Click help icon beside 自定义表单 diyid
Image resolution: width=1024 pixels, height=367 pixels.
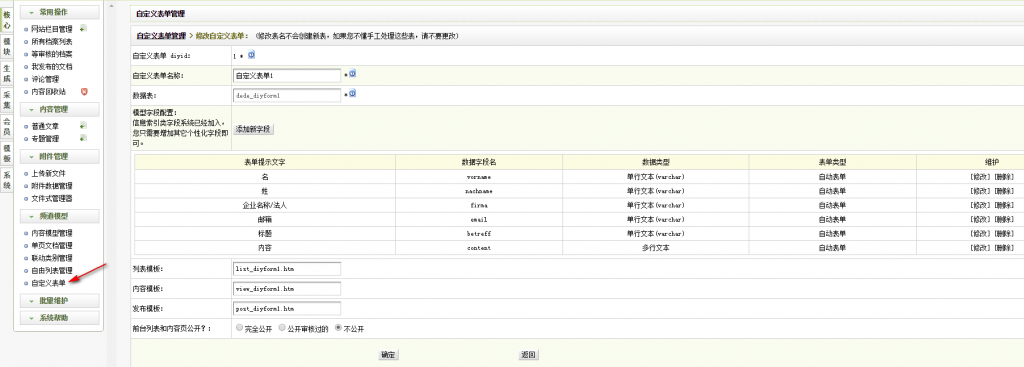click(251, 55)
